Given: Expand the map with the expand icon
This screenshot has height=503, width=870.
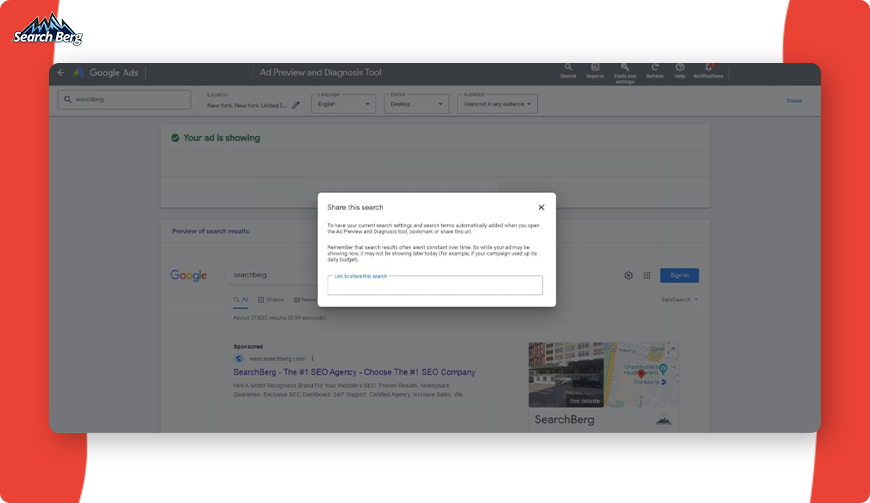Looking at the screenshot, I should pos(670,350).
